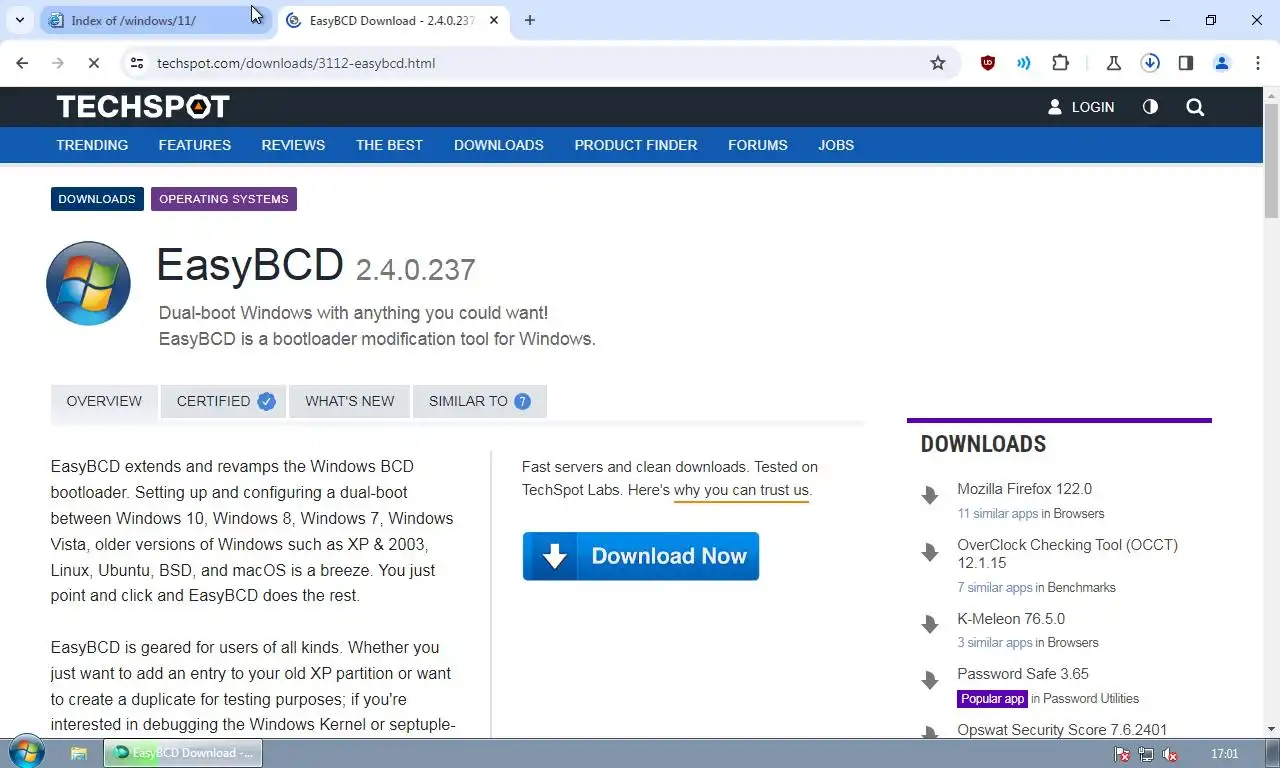The image size is (1280, 768).
Task: Click EasyBCD Download taskbar button
Action: pyautogui.click(x=183, y=753)
